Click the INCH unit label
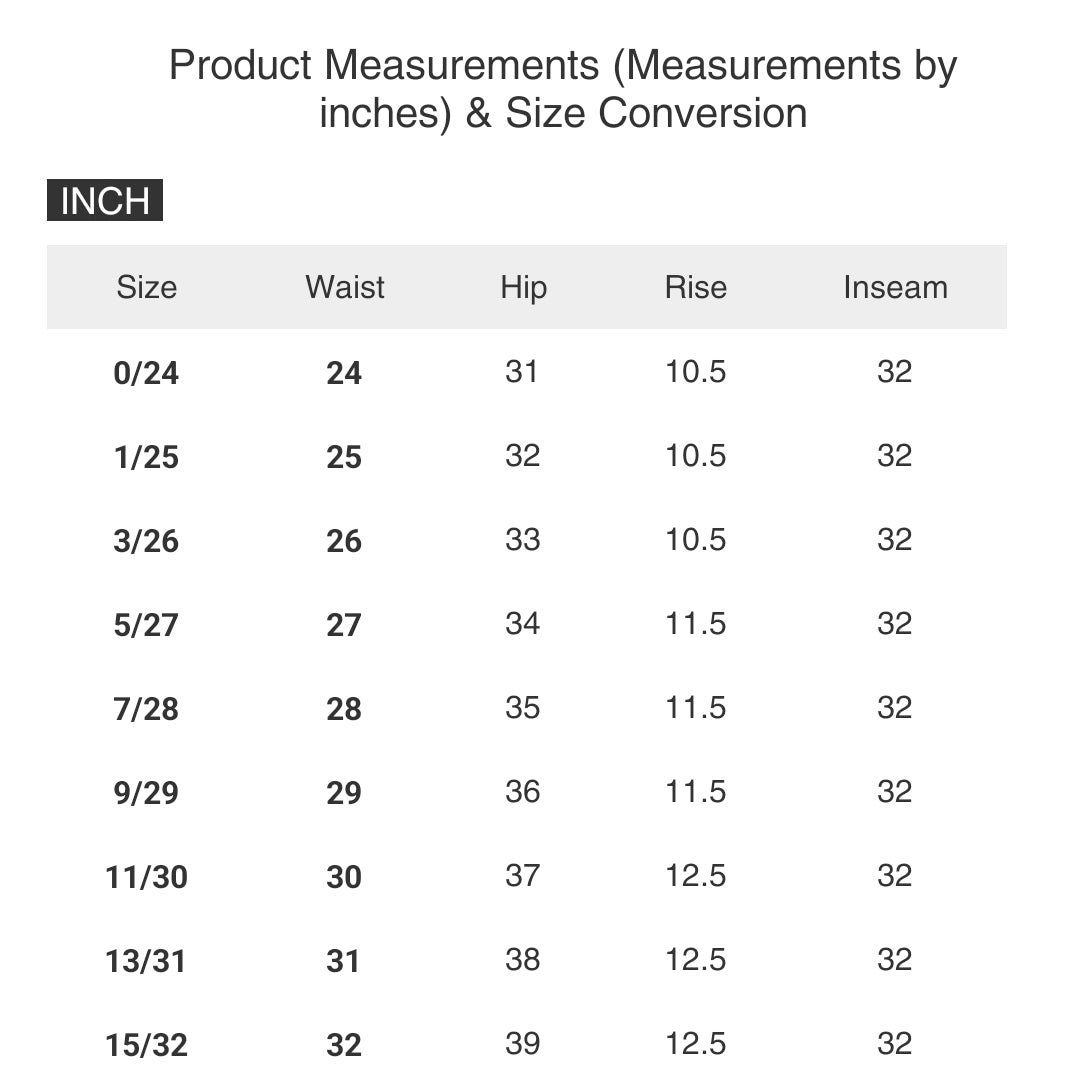The image size is (1079, 1089). point(105,200)
